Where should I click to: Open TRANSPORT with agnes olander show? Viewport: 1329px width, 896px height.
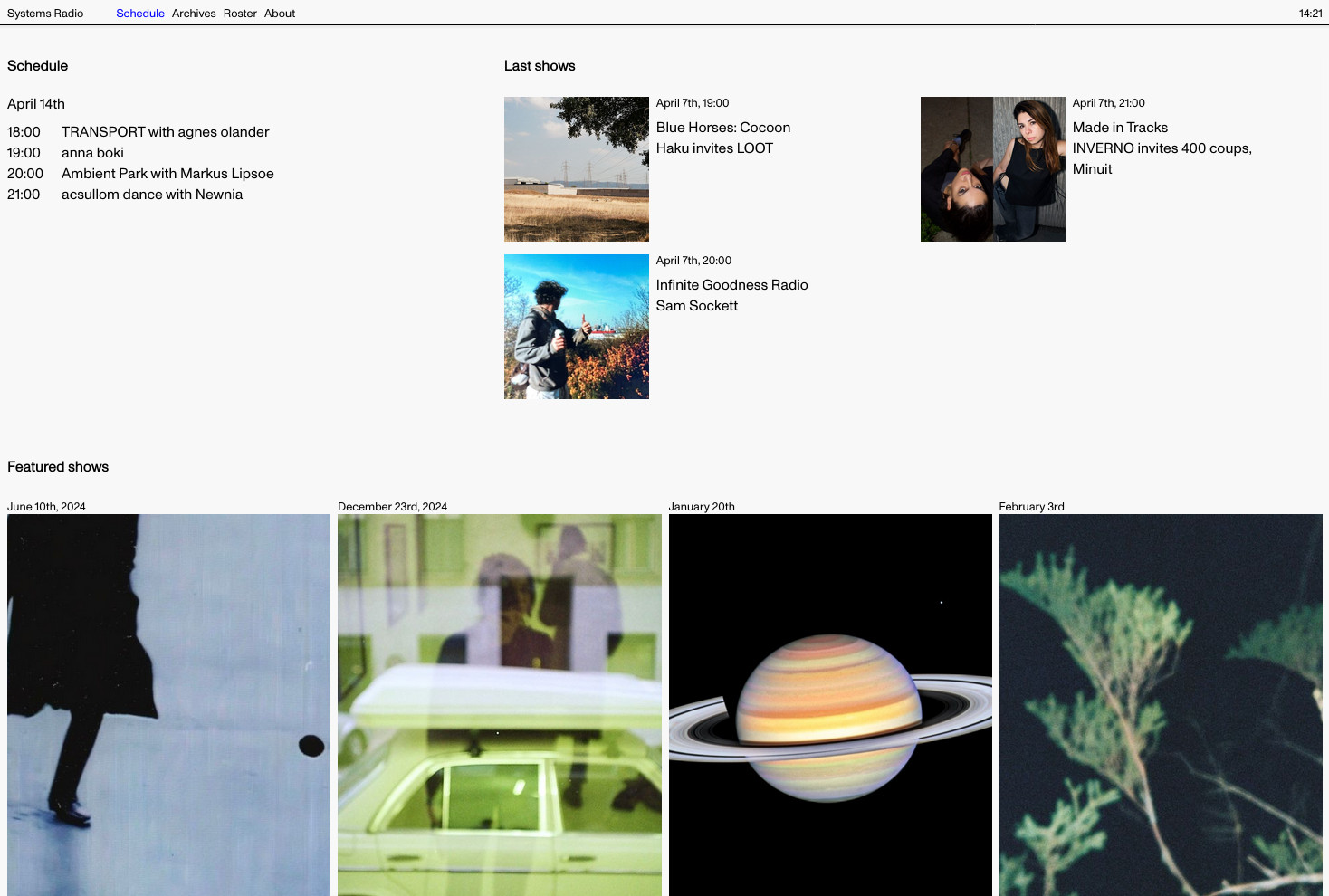point(165,132)
